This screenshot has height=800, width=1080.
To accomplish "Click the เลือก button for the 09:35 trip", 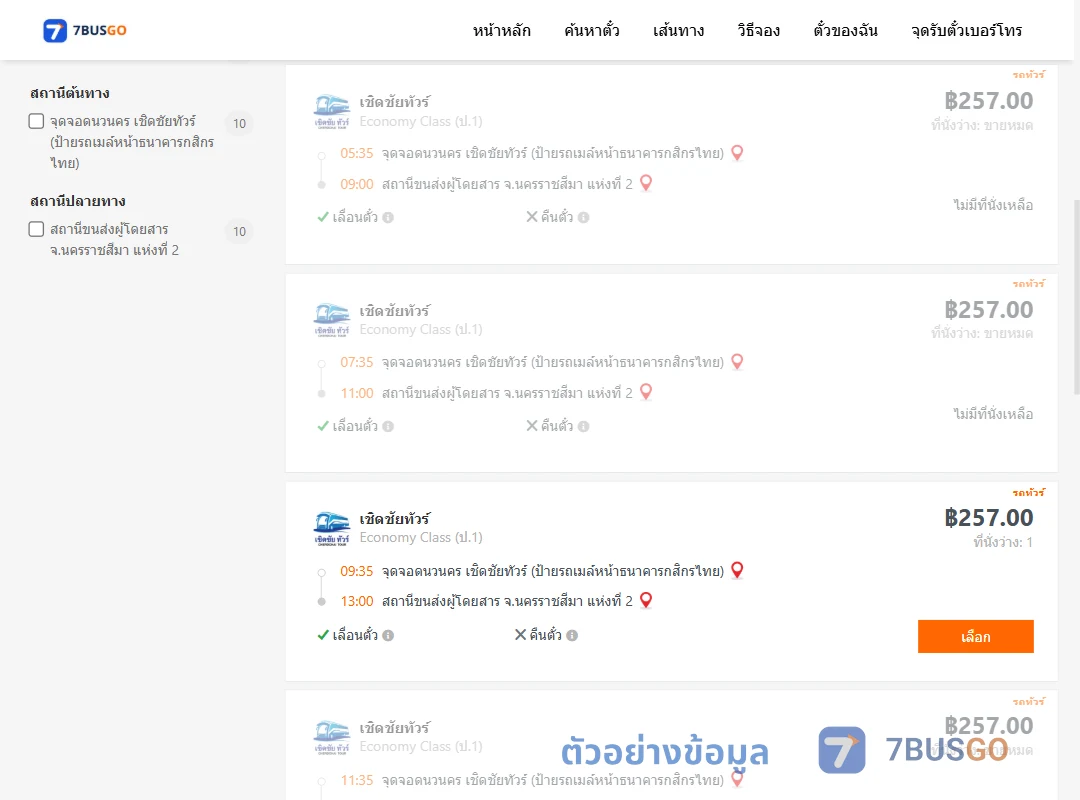I will (x=975, y=636).
